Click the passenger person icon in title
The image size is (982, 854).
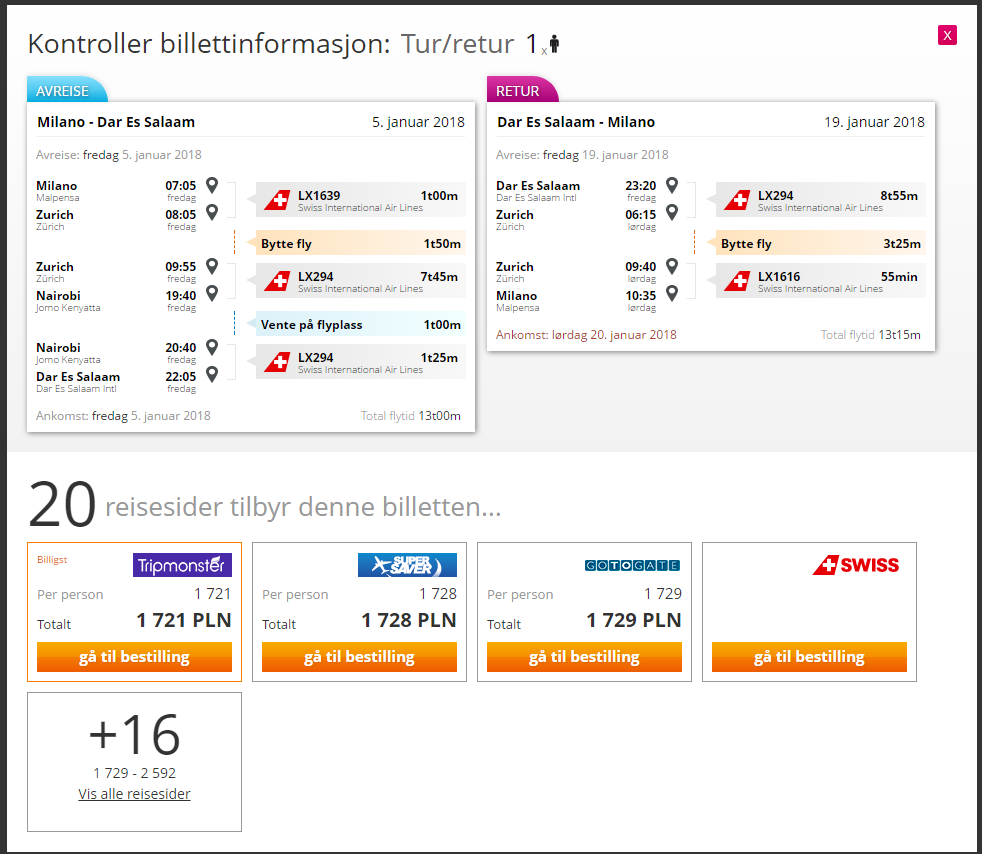pos(554,44)
